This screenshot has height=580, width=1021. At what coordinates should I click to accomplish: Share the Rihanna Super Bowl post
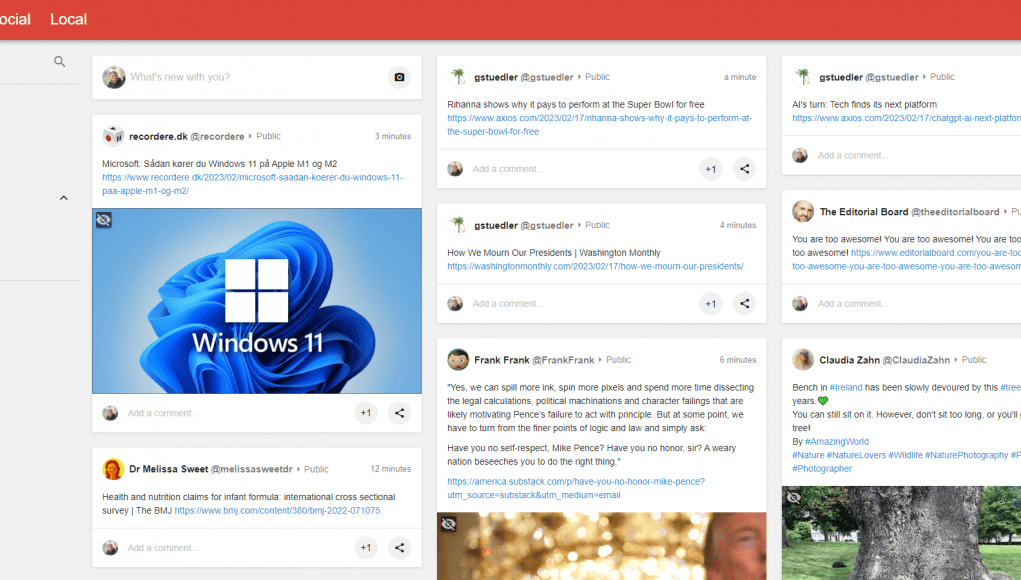click(744, 169)
